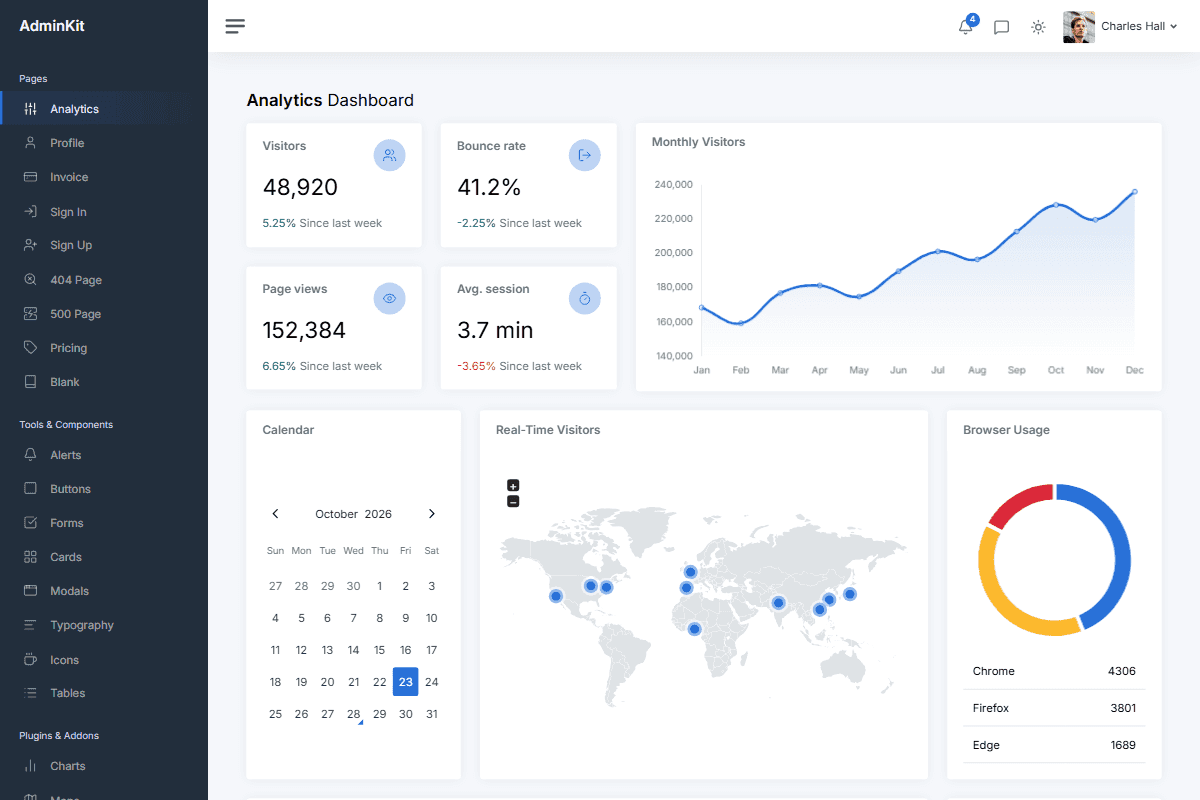Click the Forms check-square icon
The height and width of the screenshot is (800, 1200).
(x=30, y=523)
